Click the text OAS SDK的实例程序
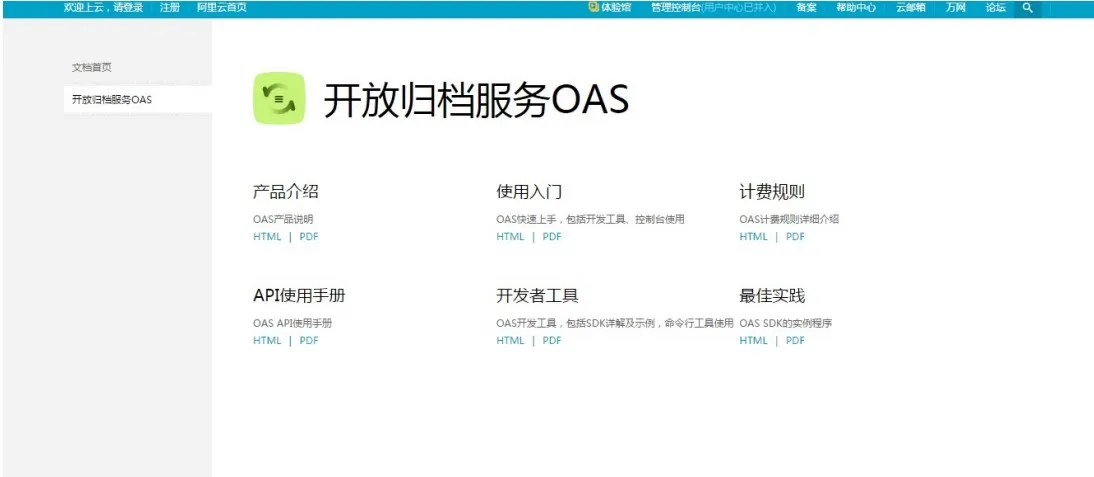 786,324
